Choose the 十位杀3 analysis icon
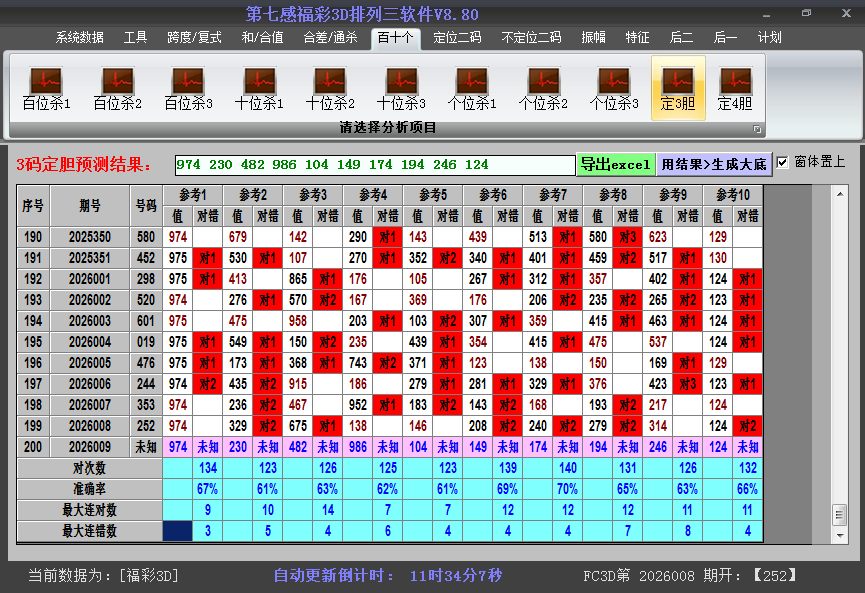Screen dimensions: 865x593 (x=401, y=88)
